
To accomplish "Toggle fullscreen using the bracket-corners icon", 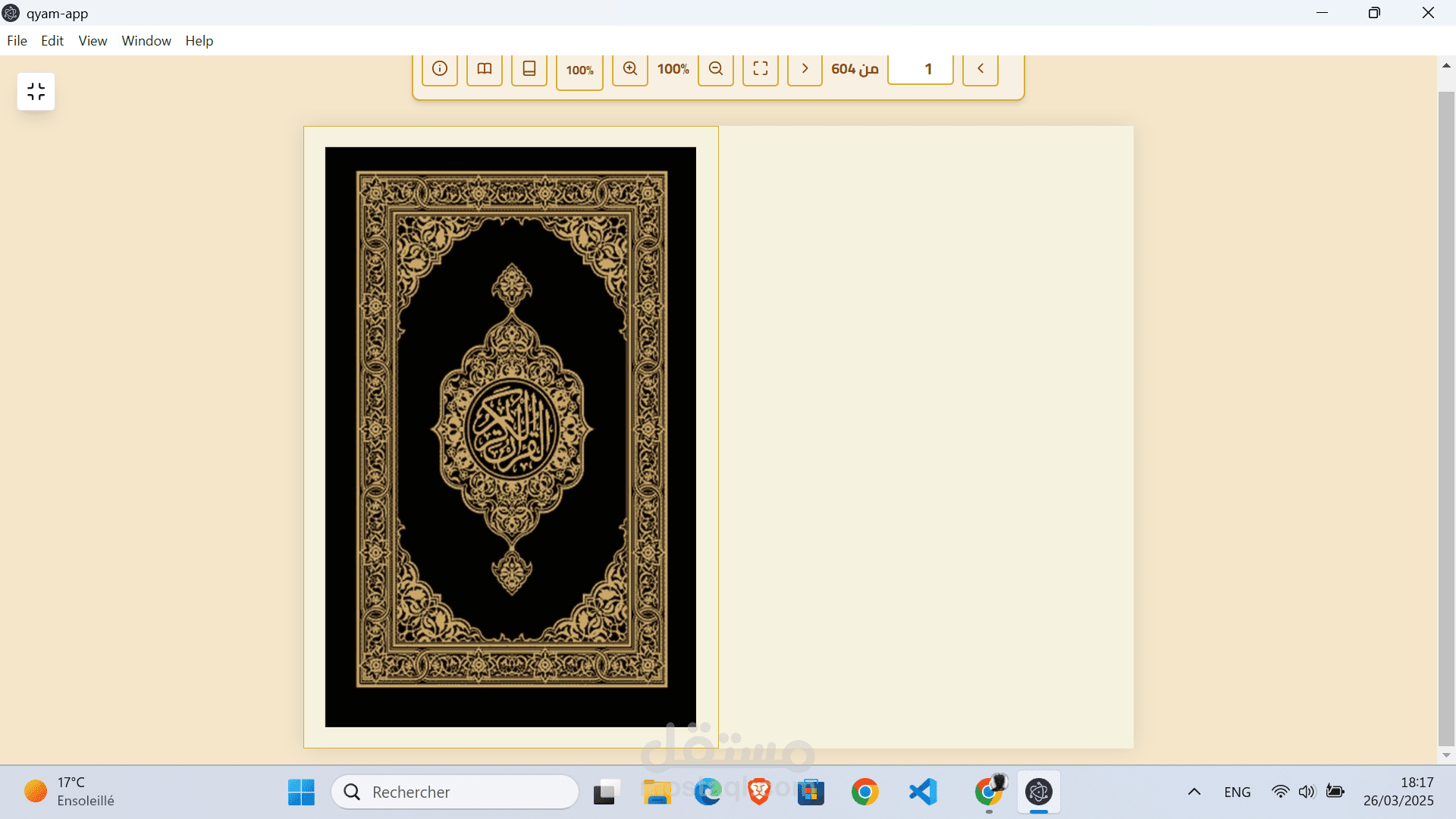I will 760,69.
